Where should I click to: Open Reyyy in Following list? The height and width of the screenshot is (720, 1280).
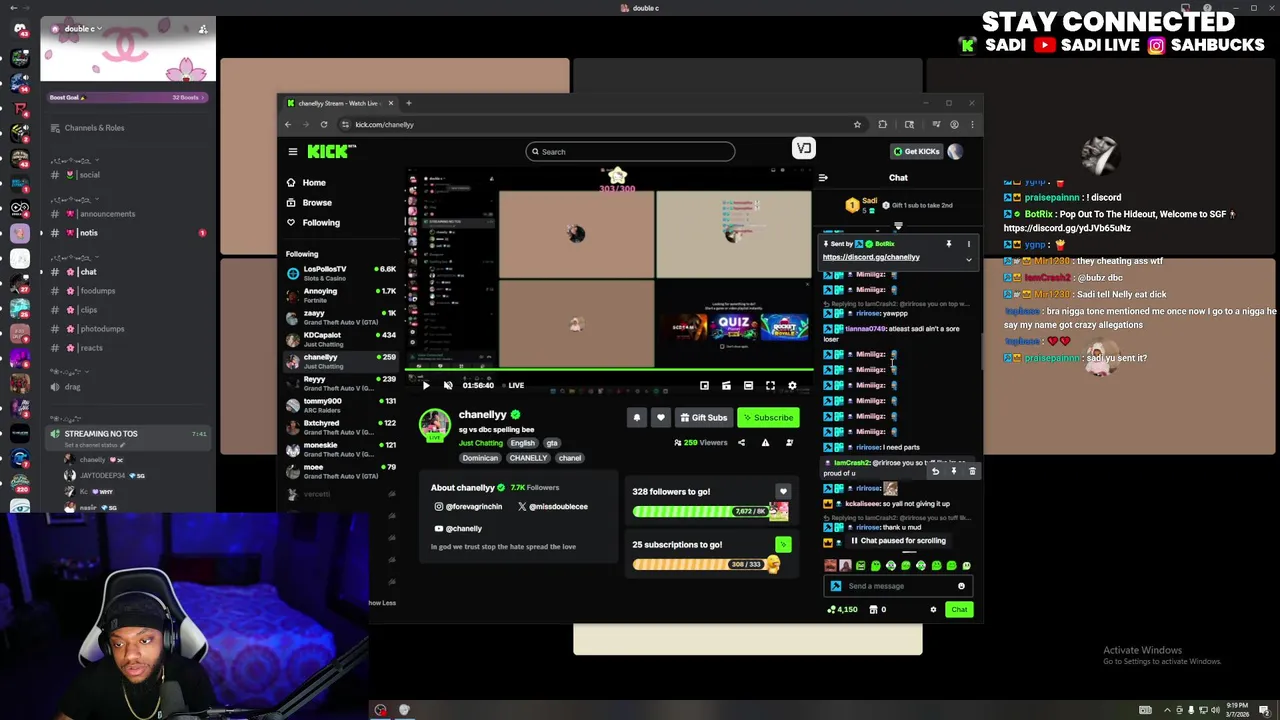[341, 383]
